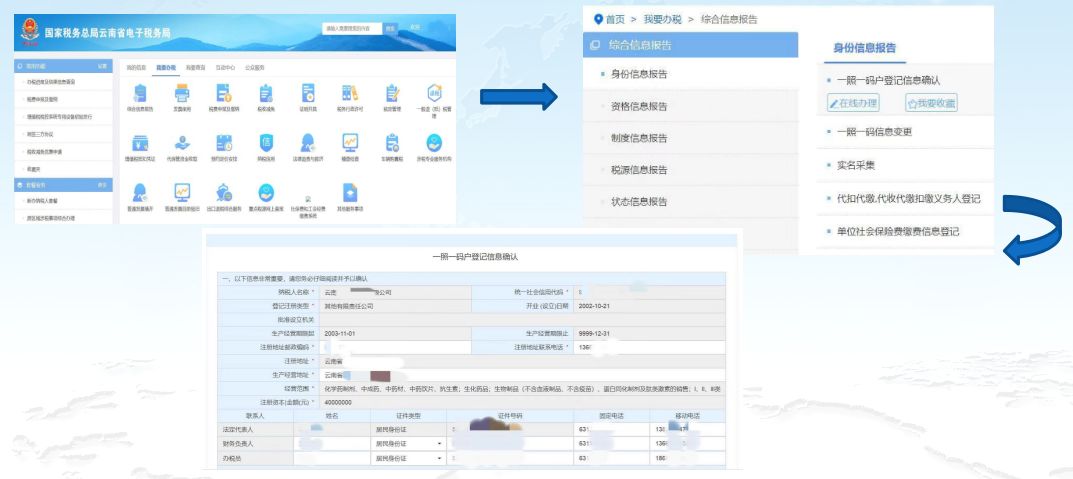Open the 其他服务事项 document icon
This screenshot has height=479, width=1073.
[x=350, y=192]
